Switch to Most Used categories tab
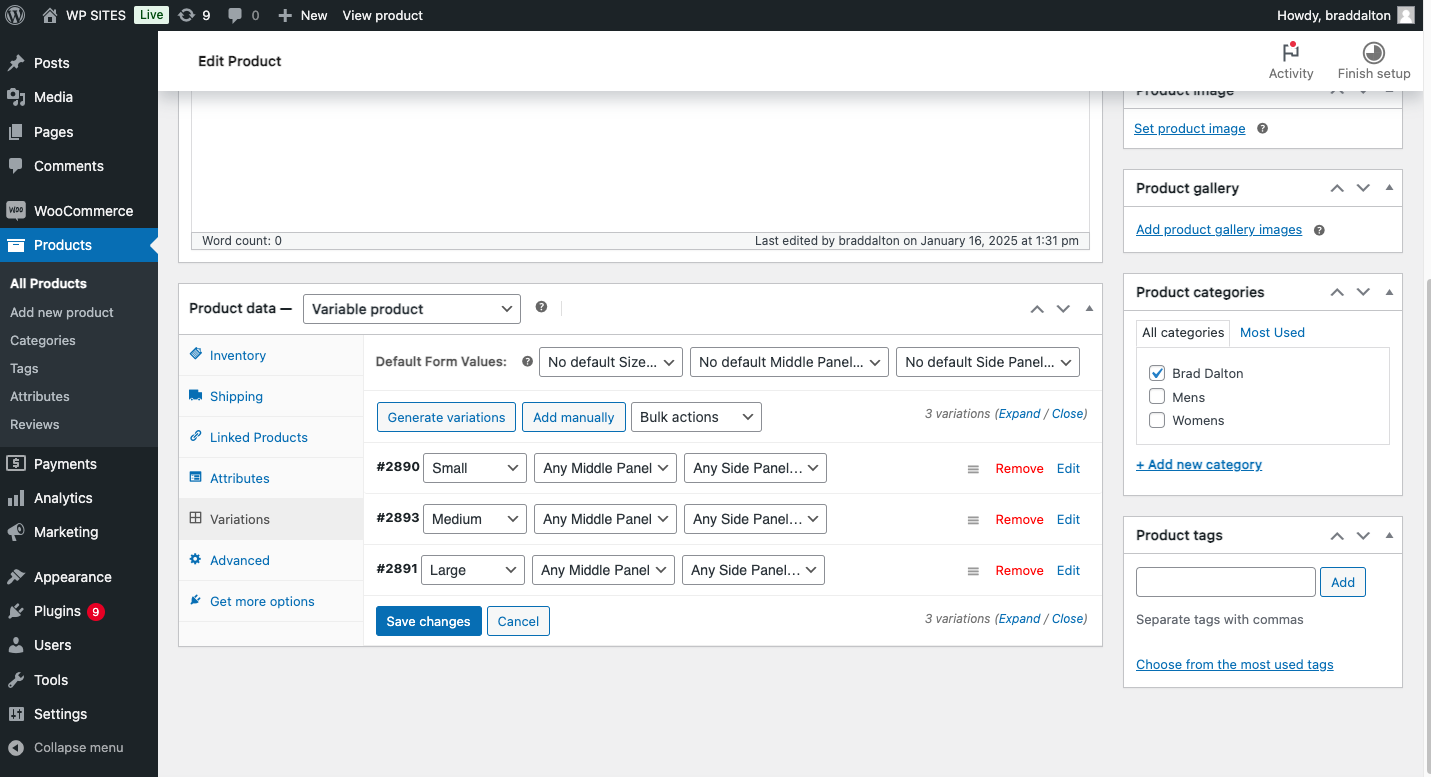Screen dimensions: 1431x777 [1272, 332]
